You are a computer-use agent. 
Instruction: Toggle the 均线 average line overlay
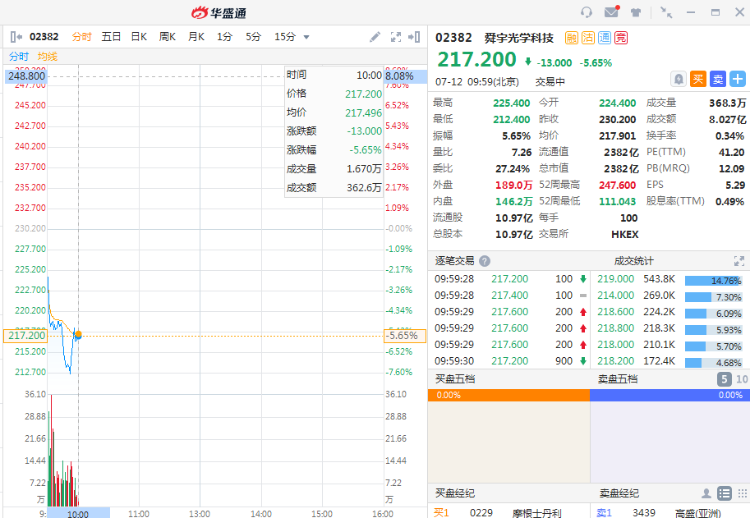[x=47, y=57]
